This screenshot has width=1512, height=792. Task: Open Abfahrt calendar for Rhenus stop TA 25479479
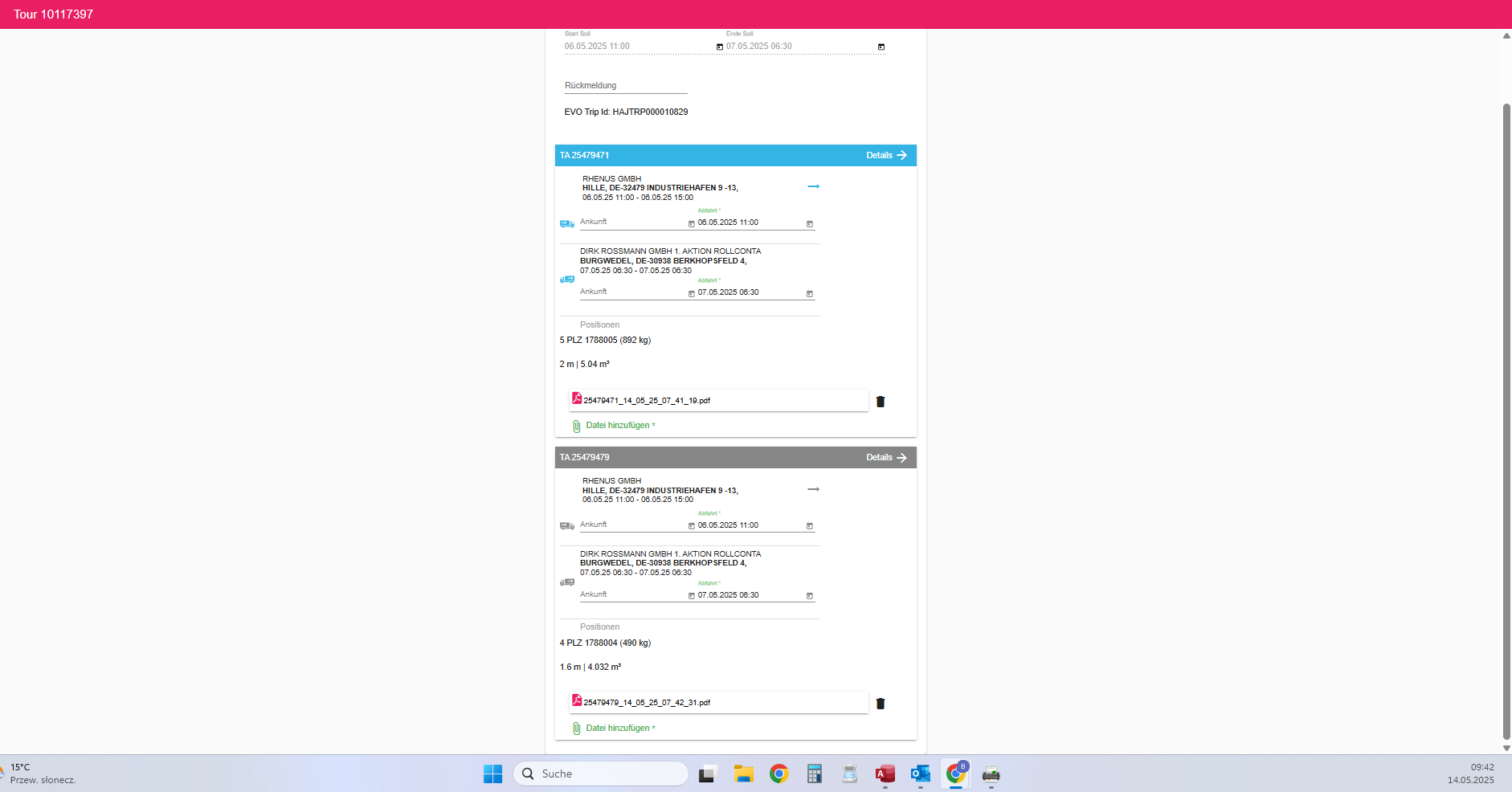[x=810, y=526]
